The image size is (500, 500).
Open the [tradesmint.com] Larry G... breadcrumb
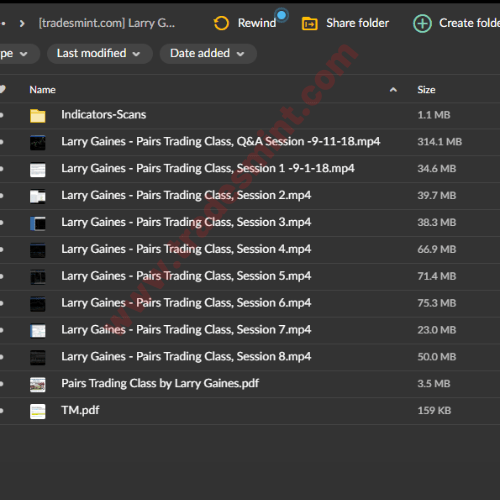point(107,23)
